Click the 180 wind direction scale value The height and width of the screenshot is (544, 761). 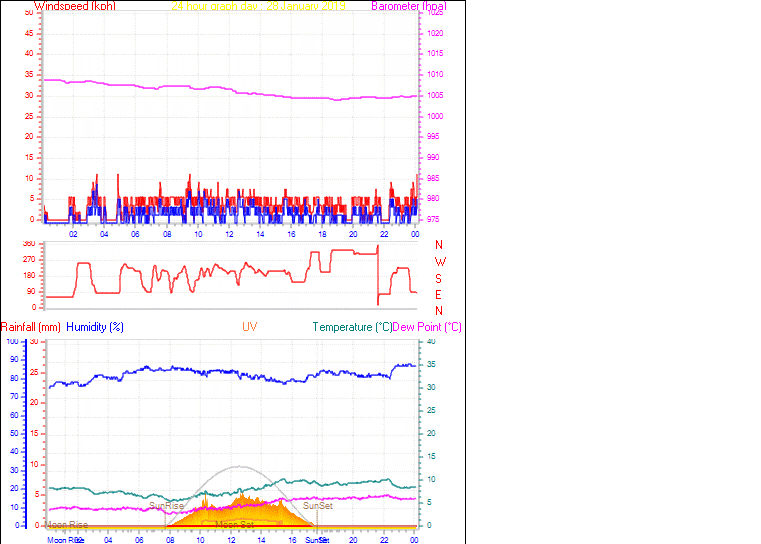[29, 276]
